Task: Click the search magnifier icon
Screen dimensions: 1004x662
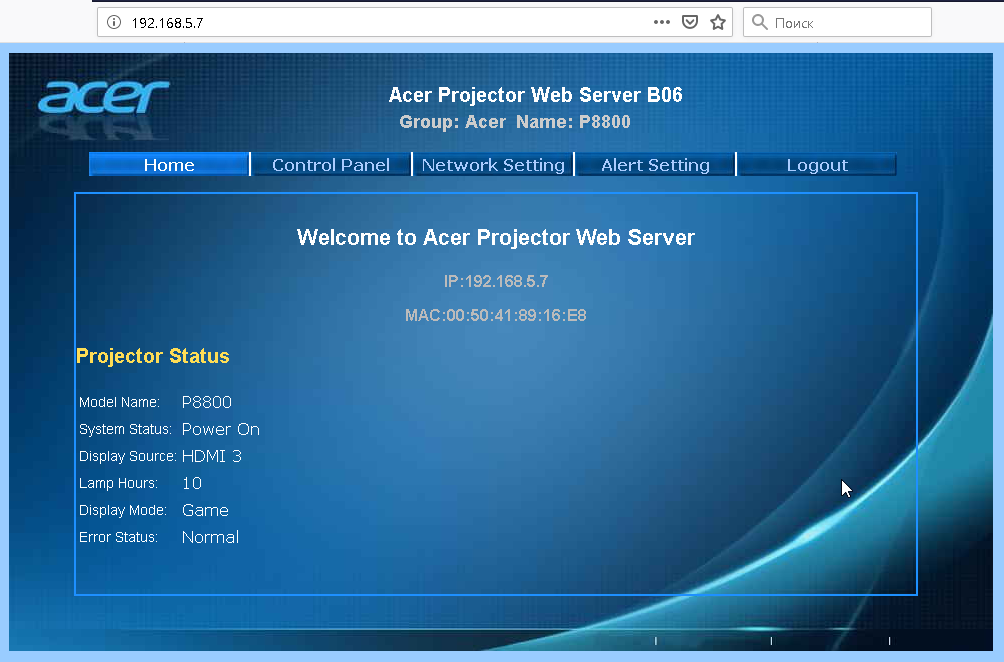Action: [x=759, y=22]
